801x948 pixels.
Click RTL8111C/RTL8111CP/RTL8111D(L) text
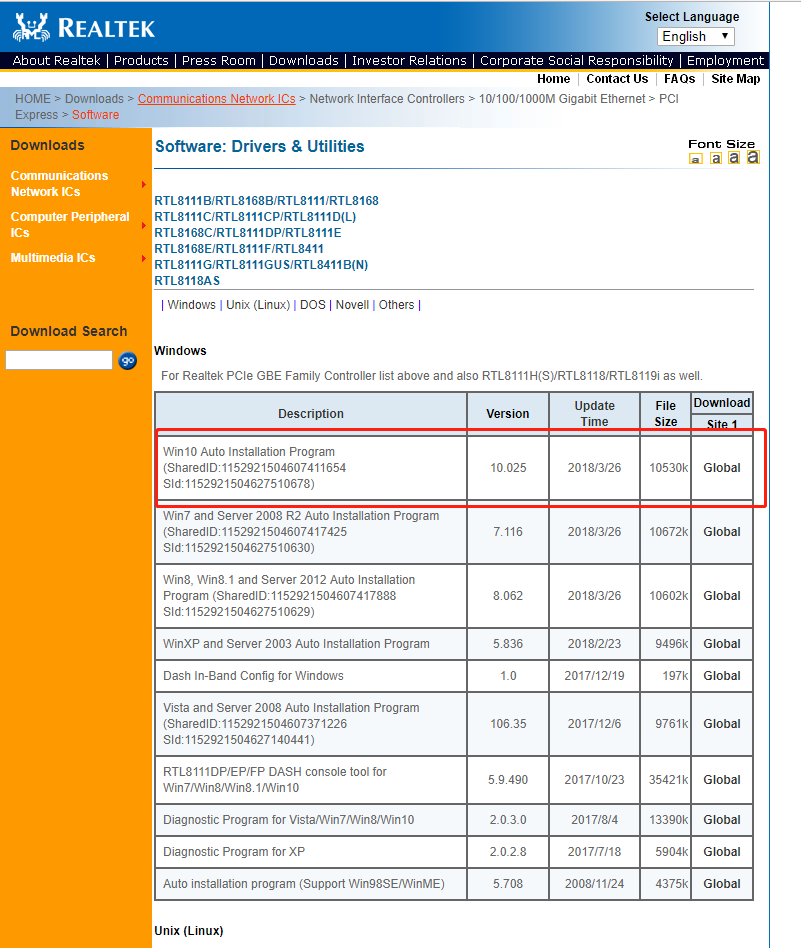pyautogui.click(x=255, y=216)
